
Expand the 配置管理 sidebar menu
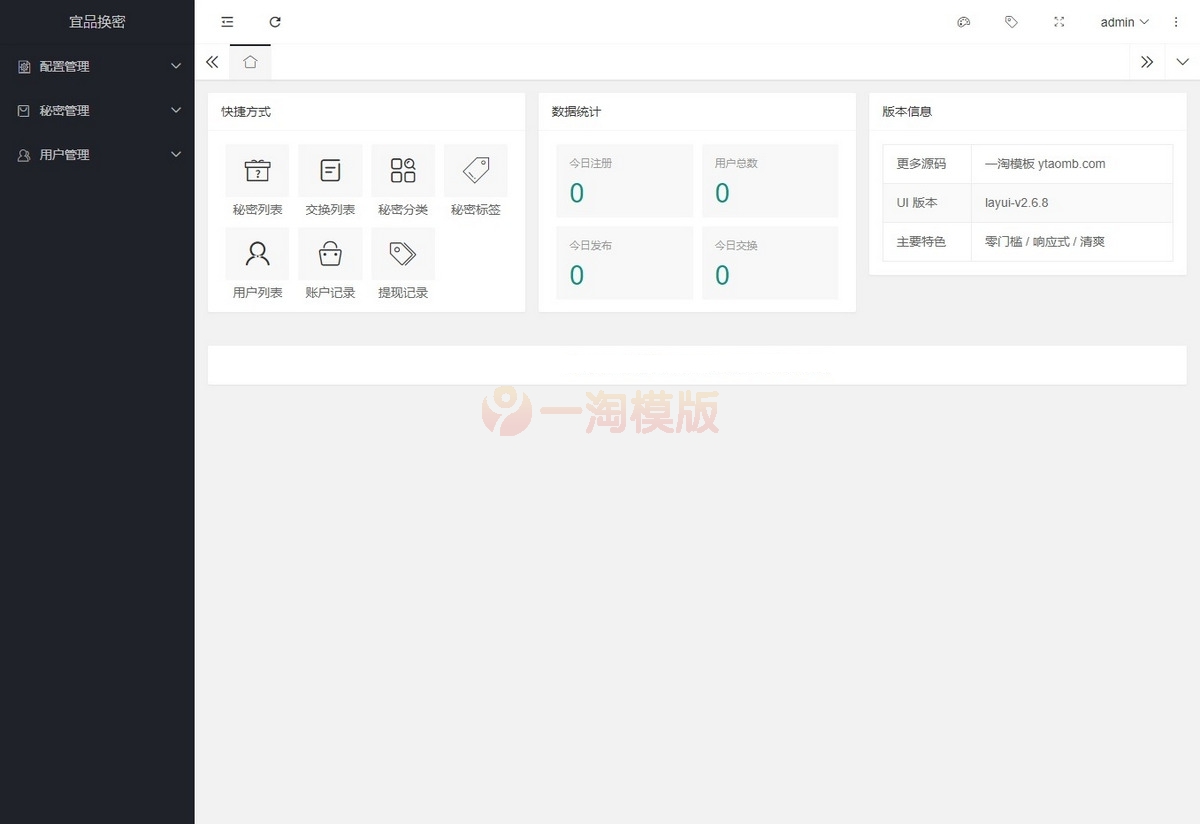point(97,67)
